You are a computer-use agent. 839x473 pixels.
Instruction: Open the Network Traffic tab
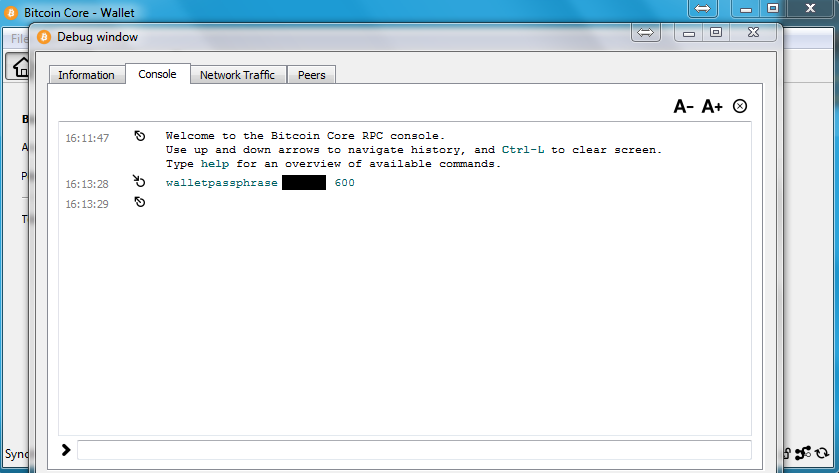238,75
